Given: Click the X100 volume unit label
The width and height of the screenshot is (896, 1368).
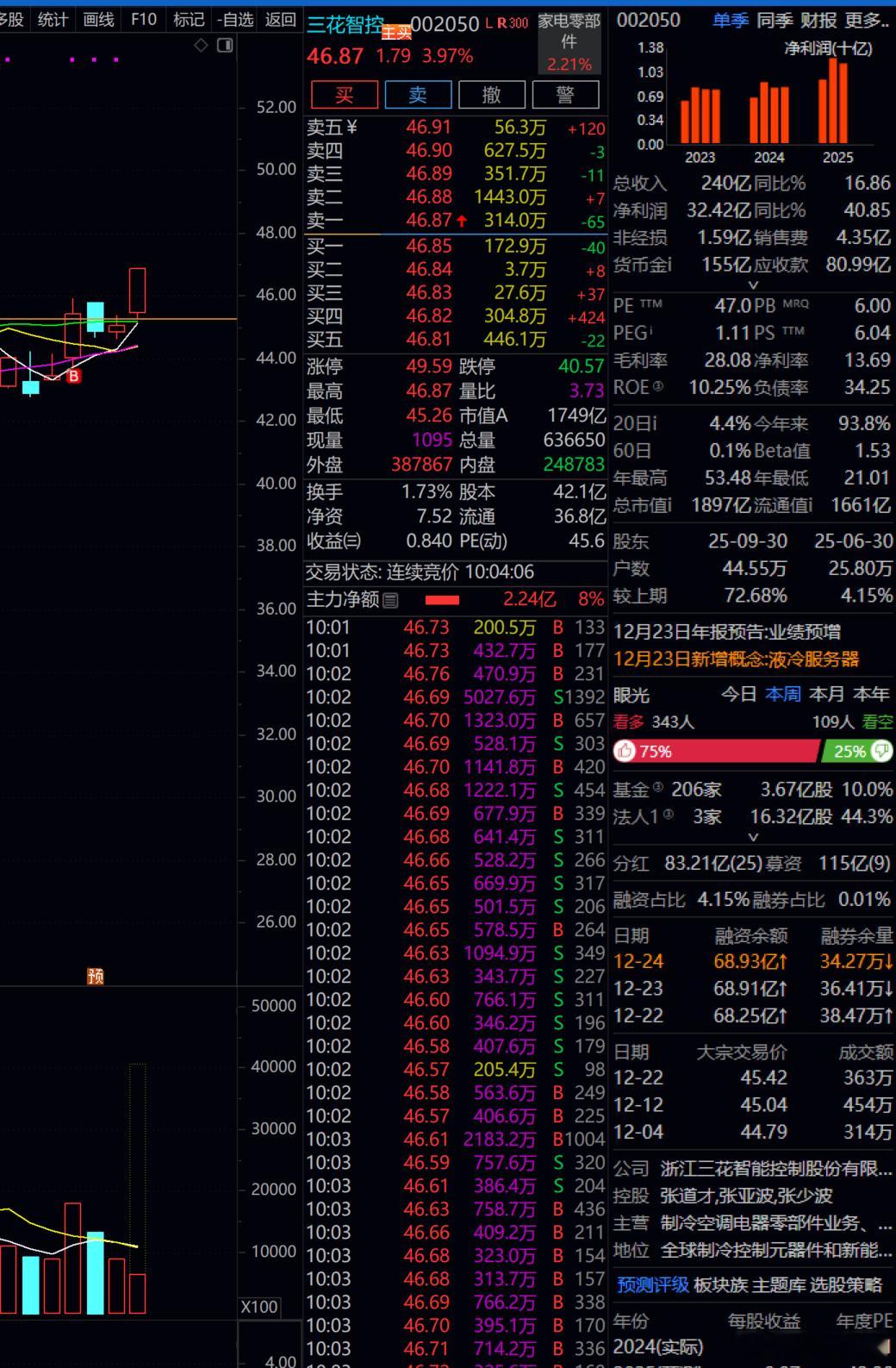Looking at the screenshot, I should 258,1307.
